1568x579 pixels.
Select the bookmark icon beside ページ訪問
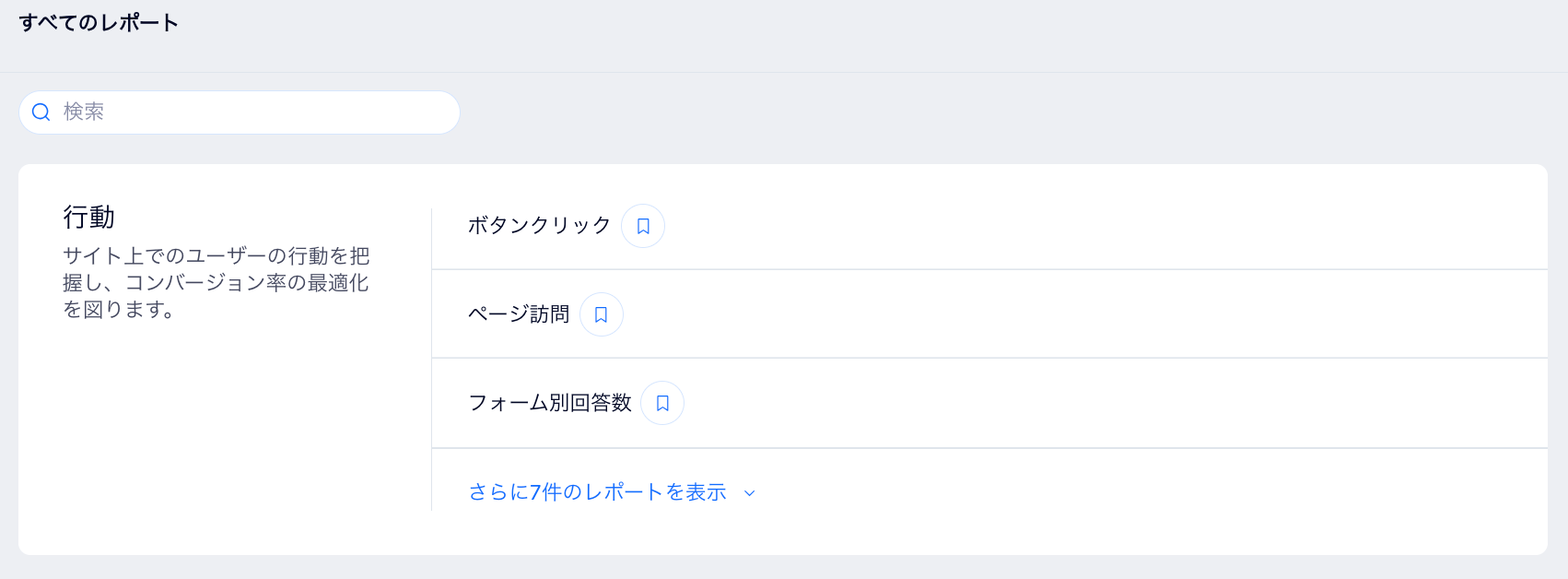[x=601, y=314]
